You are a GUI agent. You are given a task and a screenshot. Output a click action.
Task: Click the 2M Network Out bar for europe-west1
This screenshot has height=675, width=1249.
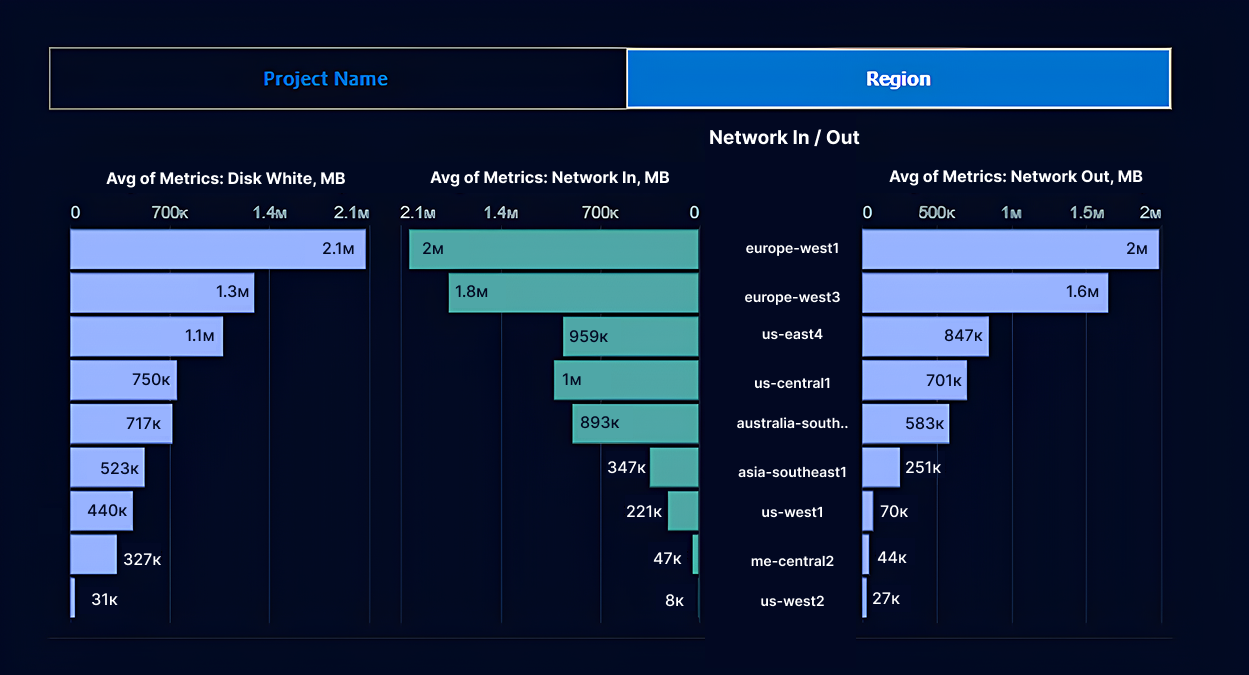point(1010,249)
